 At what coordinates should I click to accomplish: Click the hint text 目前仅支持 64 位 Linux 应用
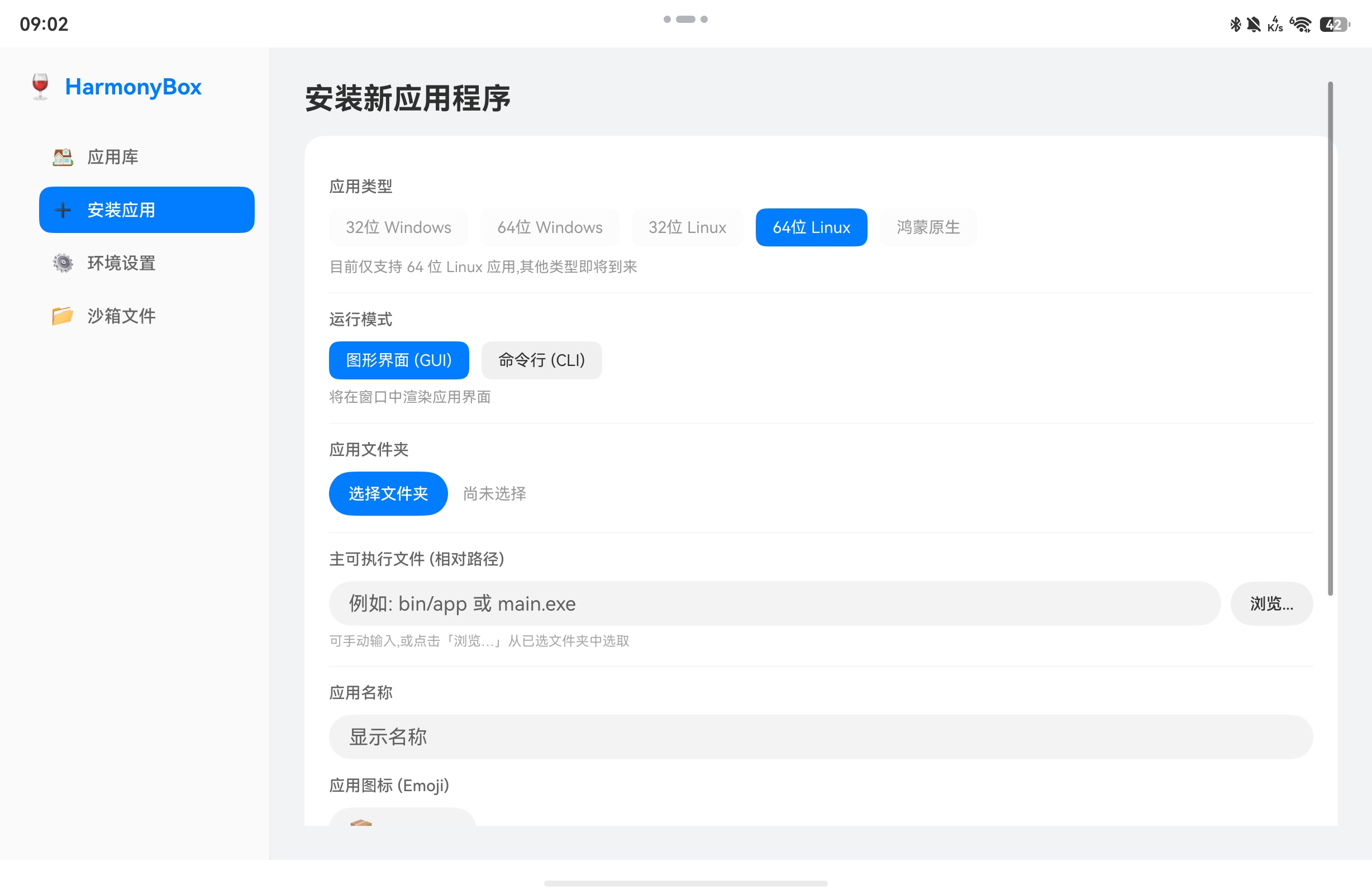tap(483, 267)
